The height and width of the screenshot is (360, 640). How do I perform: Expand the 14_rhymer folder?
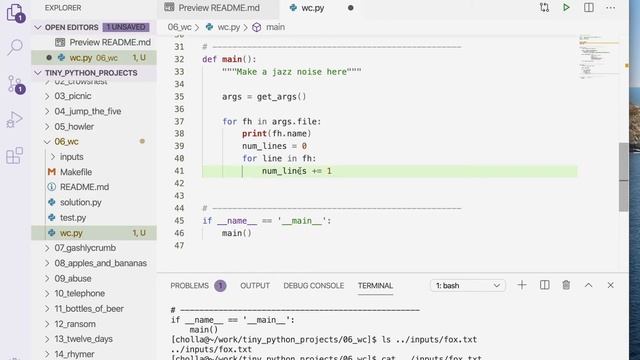[47, 354]
